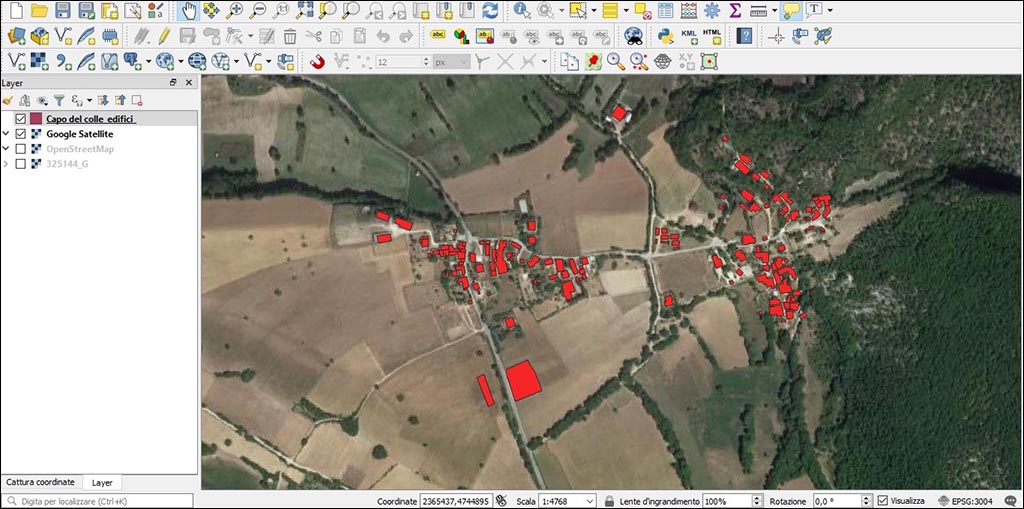1024x509 pixels.
Task: Click the Zoom In magnifier tool
Action: 235,10
